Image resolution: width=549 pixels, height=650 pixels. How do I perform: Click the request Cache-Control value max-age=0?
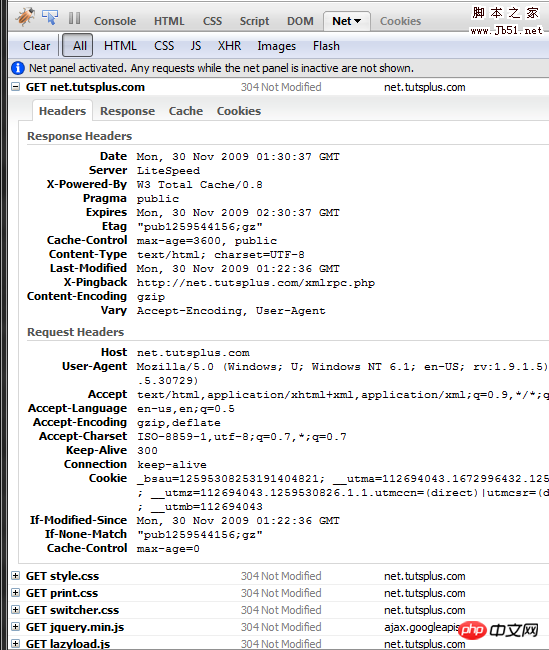click(168, 549)
